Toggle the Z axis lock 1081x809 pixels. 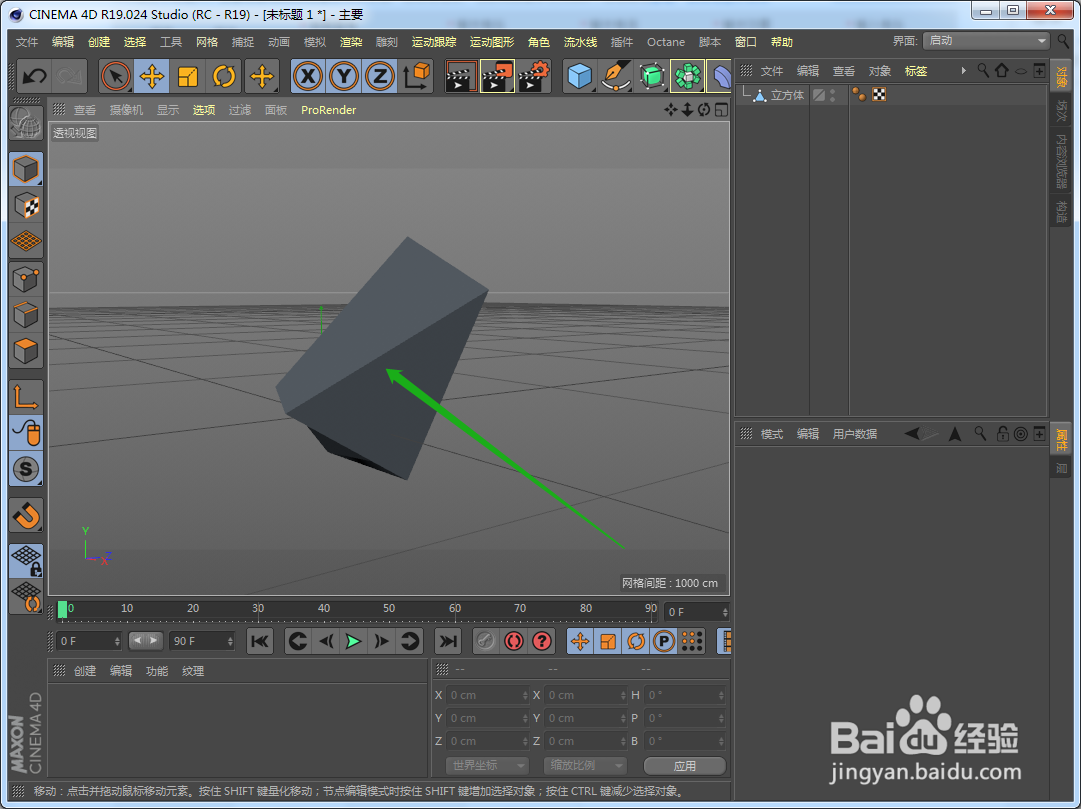(379, 76)
